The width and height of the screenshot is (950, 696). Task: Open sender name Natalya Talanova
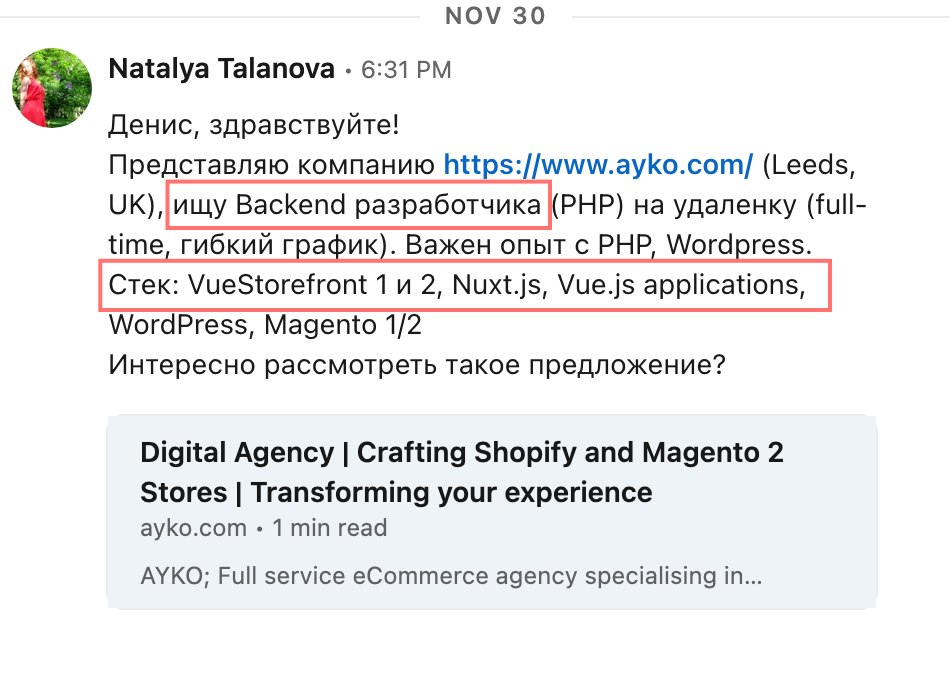[220, 69]
